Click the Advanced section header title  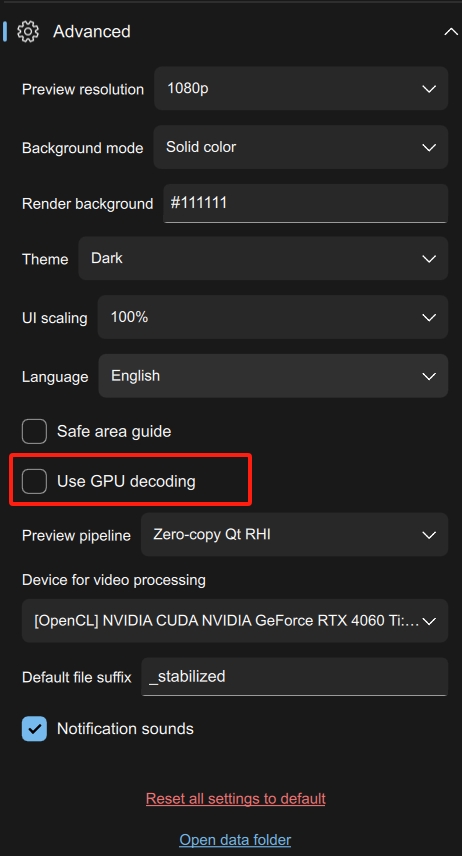[x=92, y=32]
